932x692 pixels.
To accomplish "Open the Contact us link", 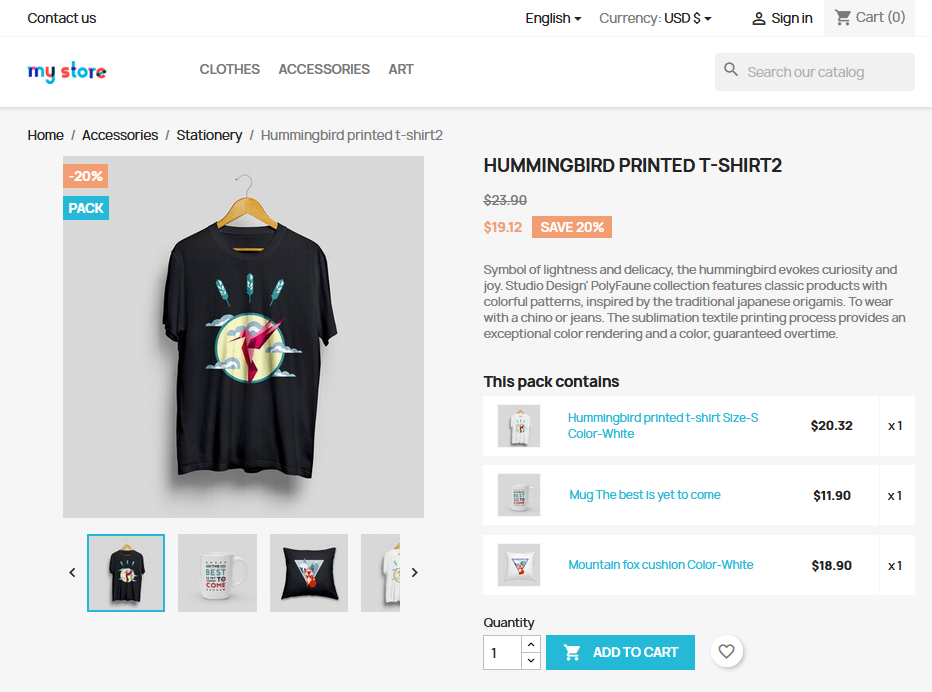I will coord(62,18).
